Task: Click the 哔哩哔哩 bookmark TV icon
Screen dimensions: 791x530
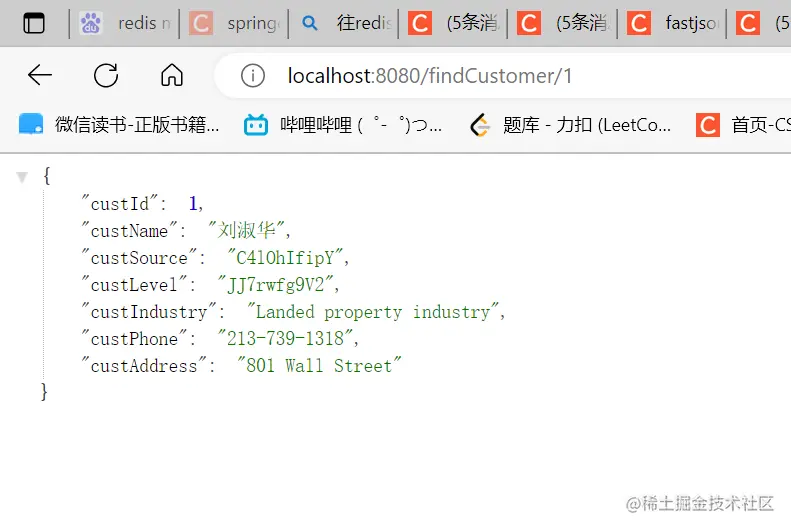Action: [x=256, y=125]
